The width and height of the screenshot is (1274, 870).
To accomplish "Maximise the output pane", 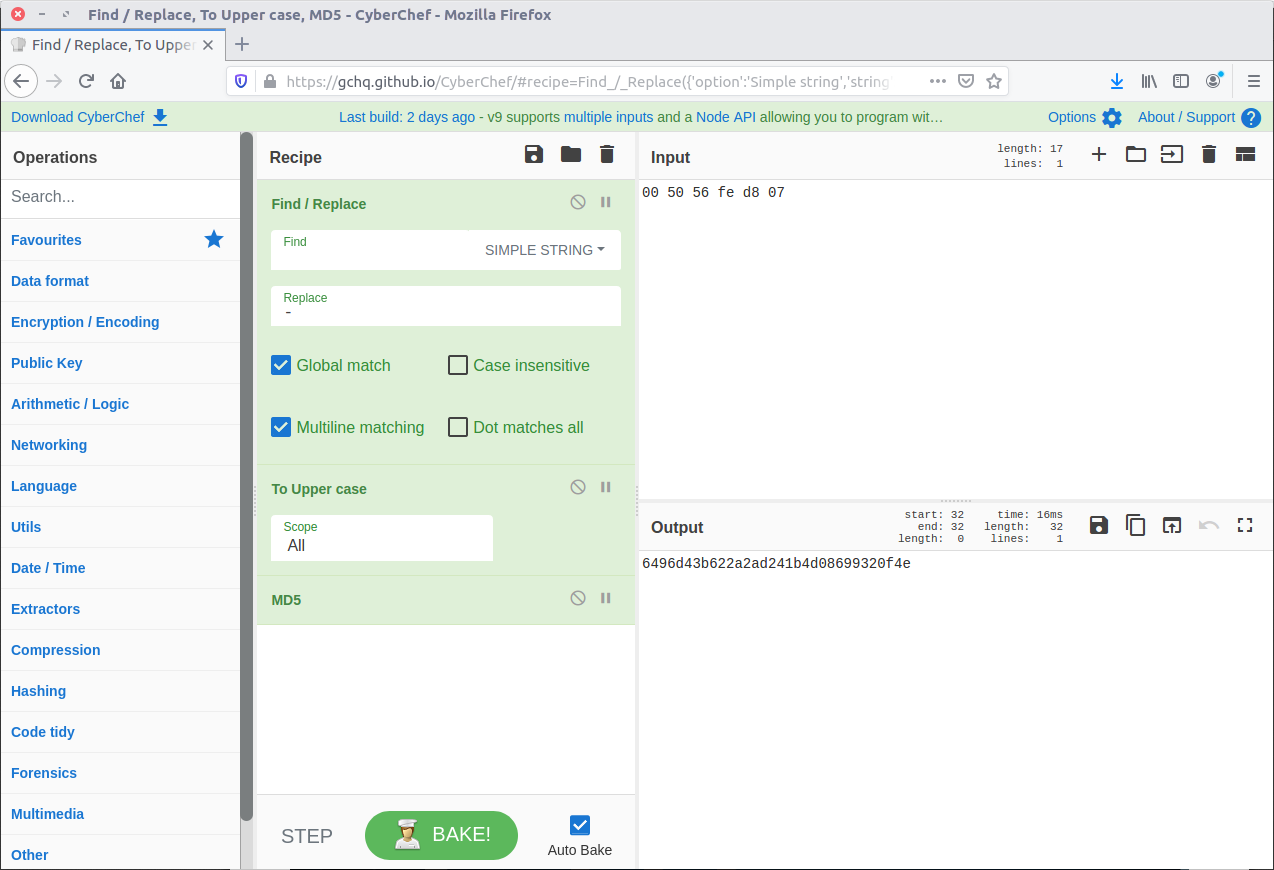I will (1245, 525).
